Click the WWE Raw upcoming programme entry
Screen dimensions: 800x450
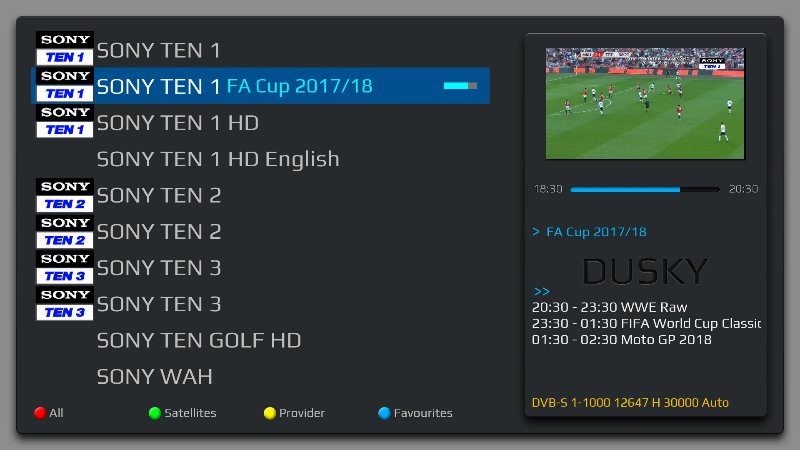[609, 307]
